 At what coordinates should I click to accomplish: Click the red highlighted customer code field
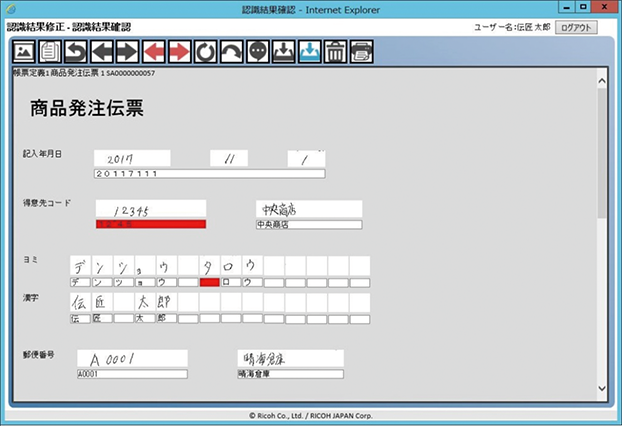[x=150, y=225]
